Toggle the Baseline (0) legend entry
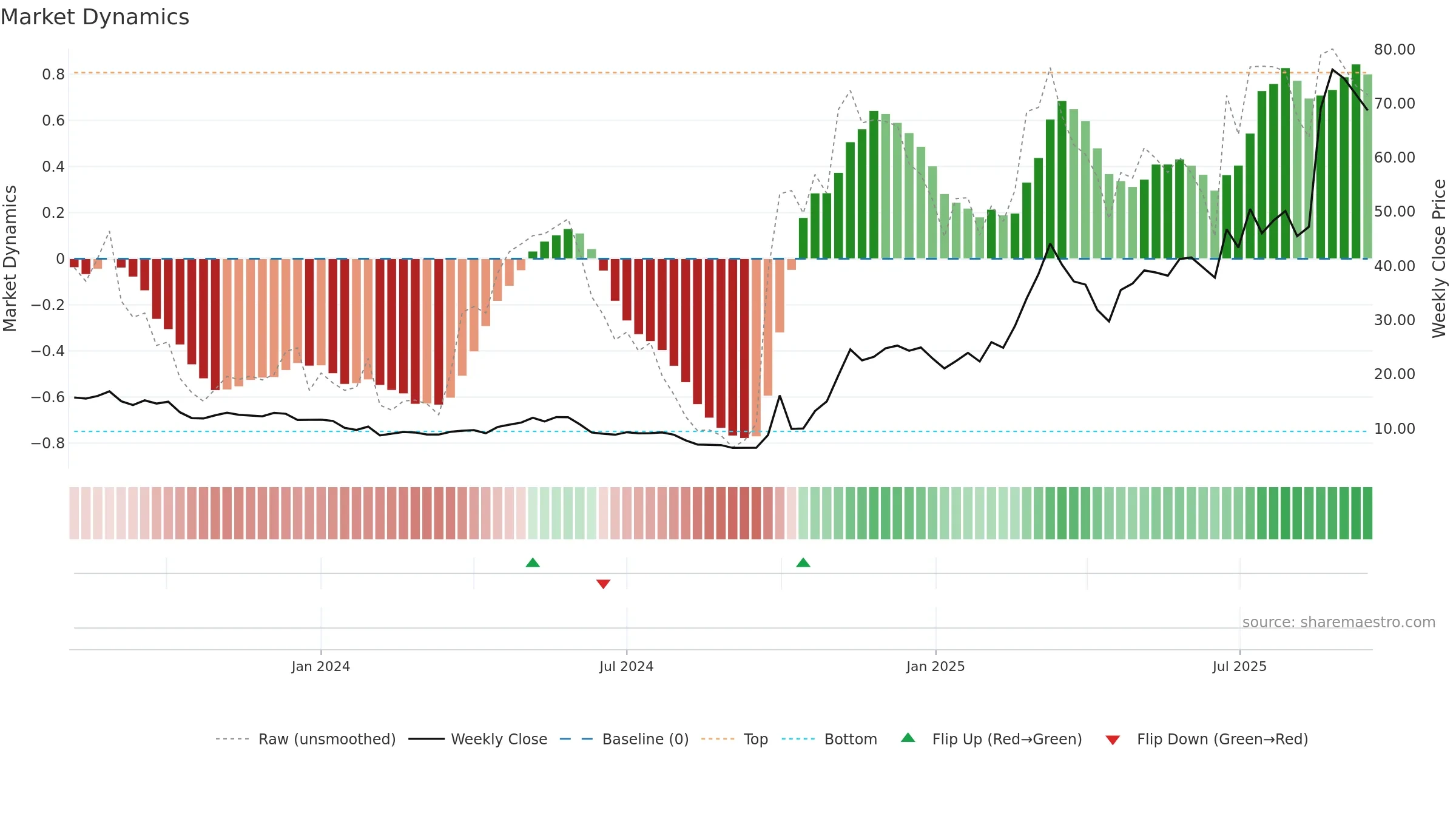This screenshot has width=1456, height=819. [624, 739]
